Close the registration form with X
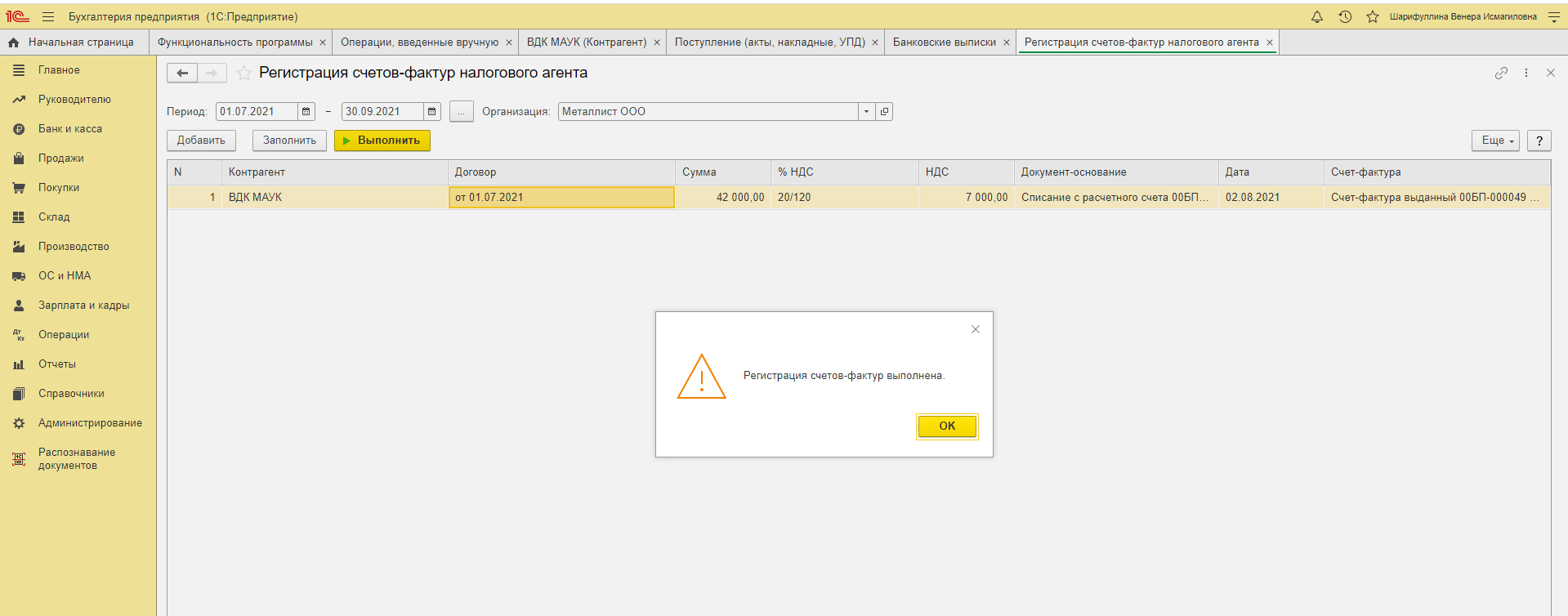The image size is (1568, 616). tap(1551, 73)
